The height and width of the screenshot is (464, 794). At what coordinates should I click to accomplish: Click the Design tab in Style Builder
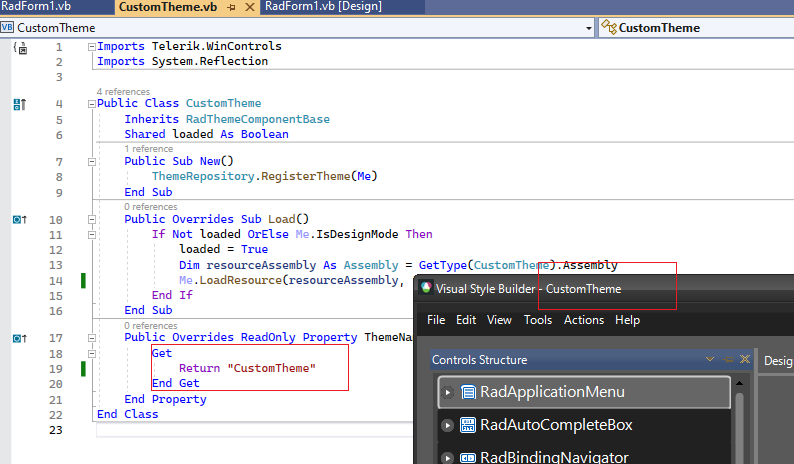(777, 361)
